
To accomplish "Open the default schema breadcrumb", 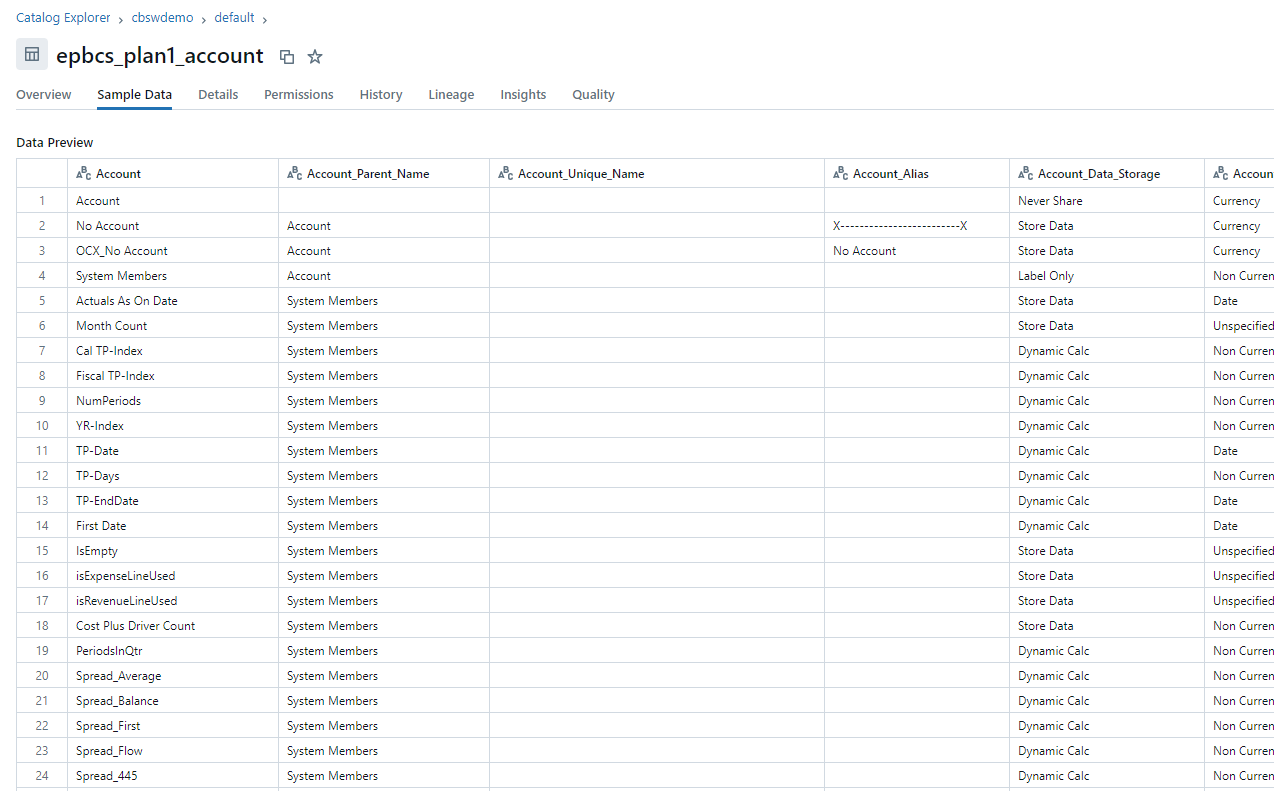I will [x=234, y=18].
